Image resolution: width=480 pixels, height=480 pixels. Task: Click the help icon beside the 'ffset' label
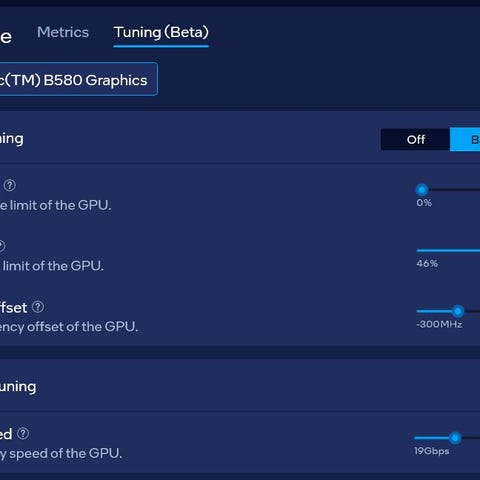38,307
